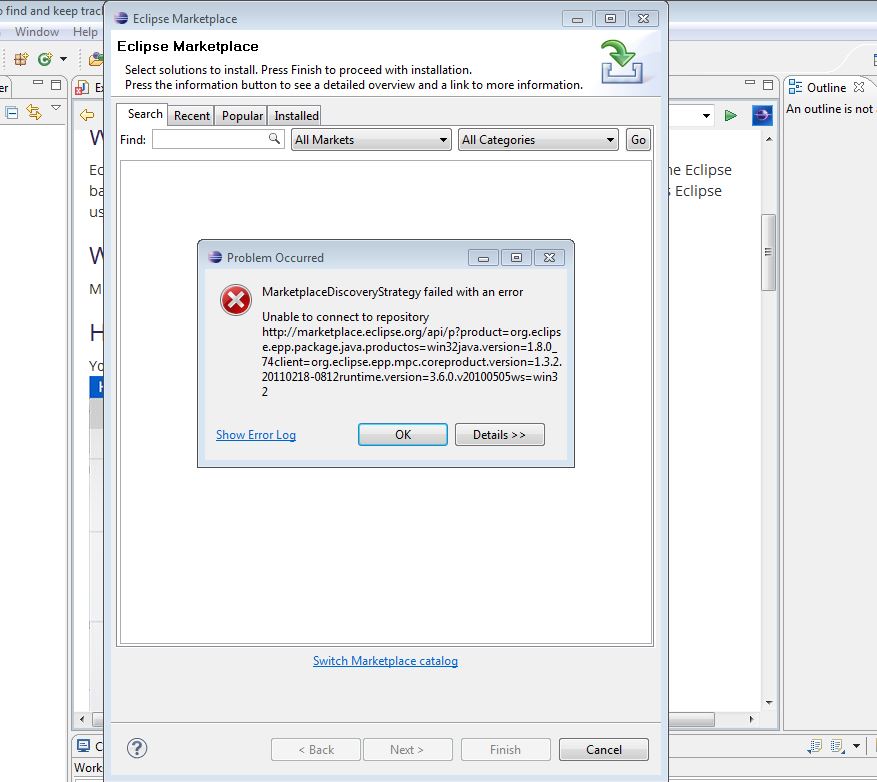Open bottom-right view dropdown arrow
The image size is (877, 782).
pyautogui.click(x=856, y=746)
